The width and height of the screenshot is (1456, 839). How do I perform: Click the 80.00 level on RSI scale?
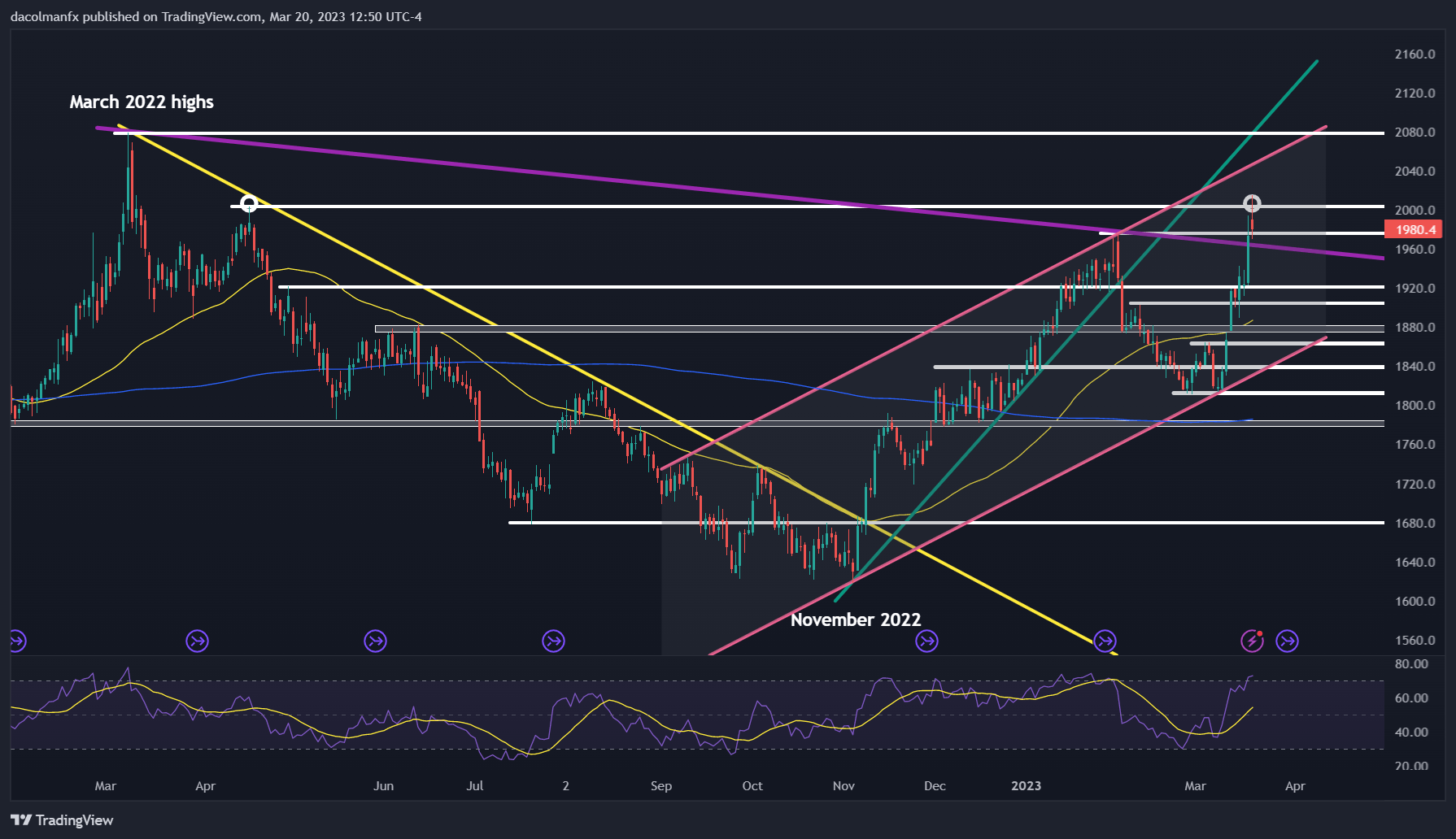tap(1411, 664)
